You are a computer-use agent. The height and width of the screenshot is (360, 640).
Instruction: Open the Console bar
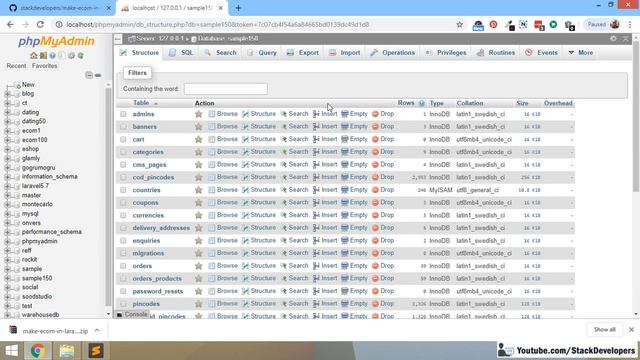pos(132,314)
